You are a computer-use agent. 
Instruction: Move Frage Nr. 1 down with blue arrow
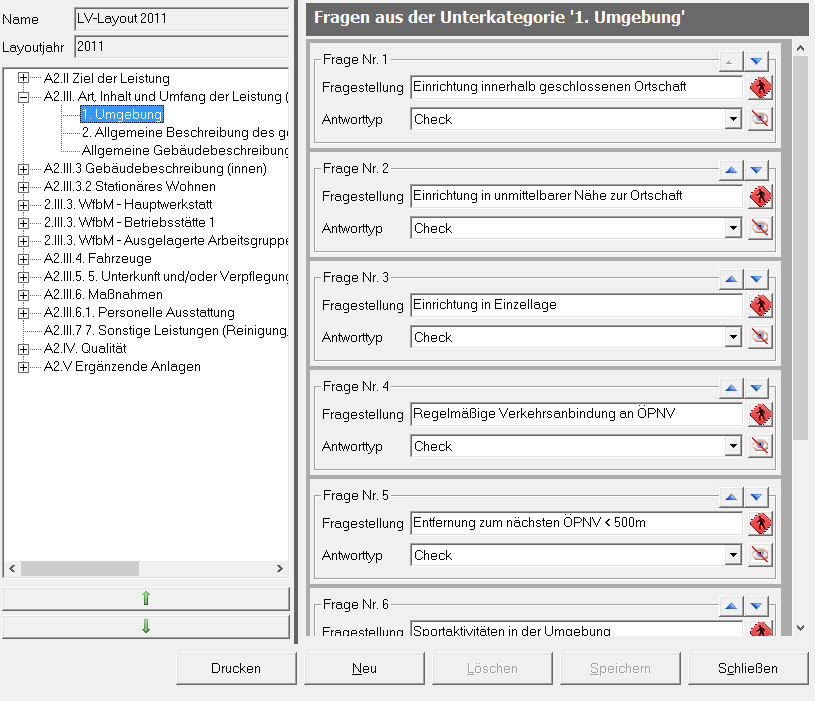pyautogui.click(x=757, y=62)
